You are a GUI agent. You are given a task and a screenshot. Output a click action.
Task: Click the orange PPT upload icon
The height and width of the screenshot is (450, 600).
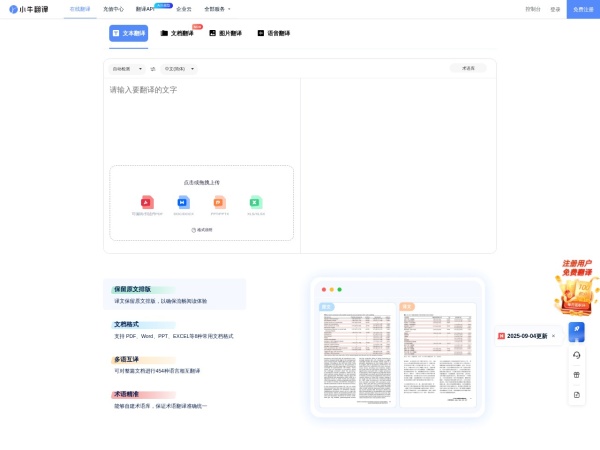(x=219, y=202)
